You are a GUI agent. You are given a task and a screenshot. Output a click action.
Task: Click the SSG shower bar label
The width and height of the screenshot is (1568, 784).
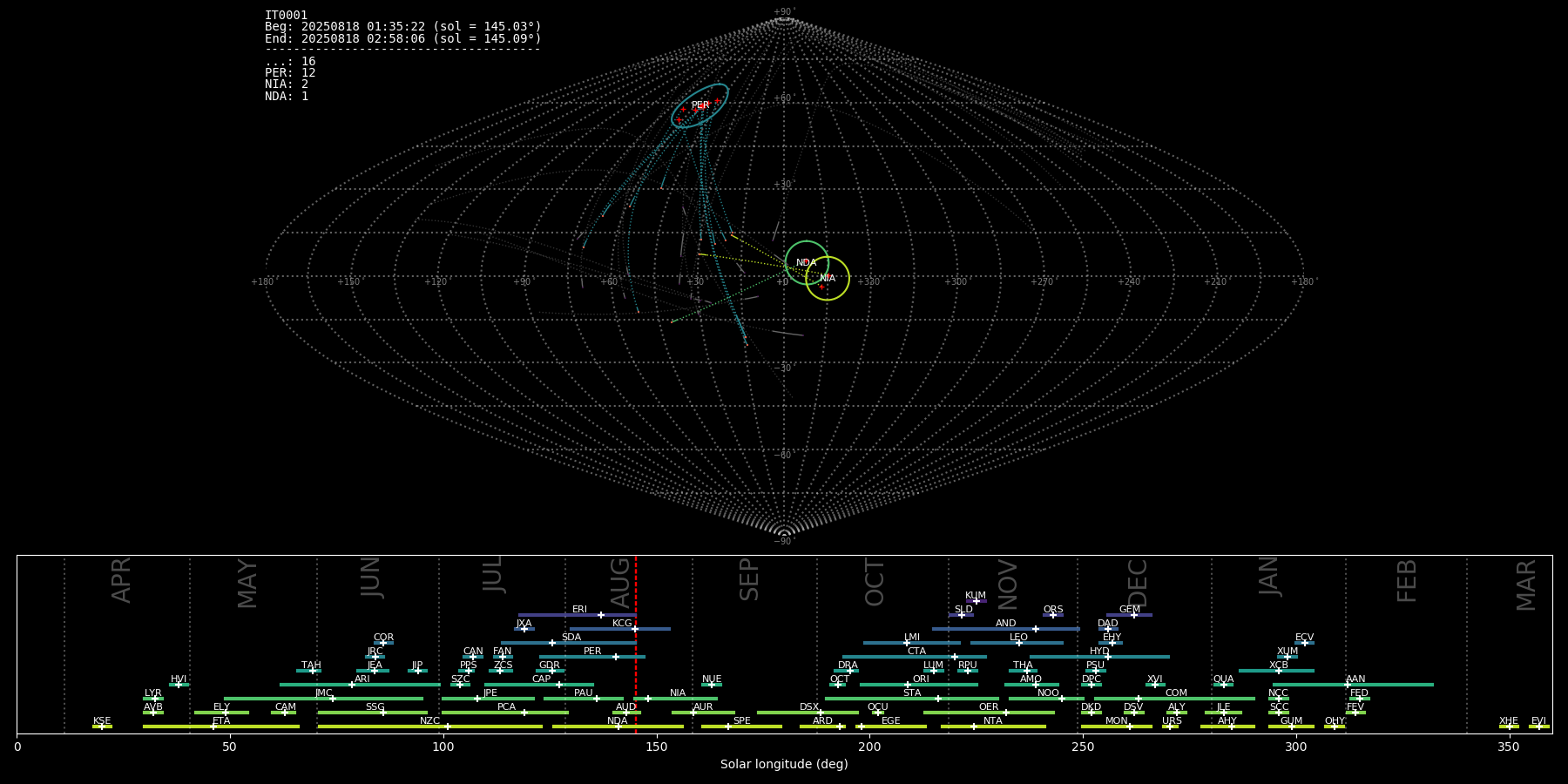pos(375,706)
